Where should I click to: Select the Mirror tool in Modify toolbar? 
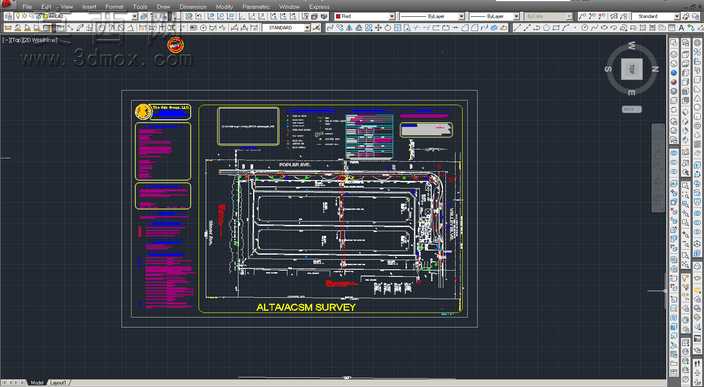(349, 28)
